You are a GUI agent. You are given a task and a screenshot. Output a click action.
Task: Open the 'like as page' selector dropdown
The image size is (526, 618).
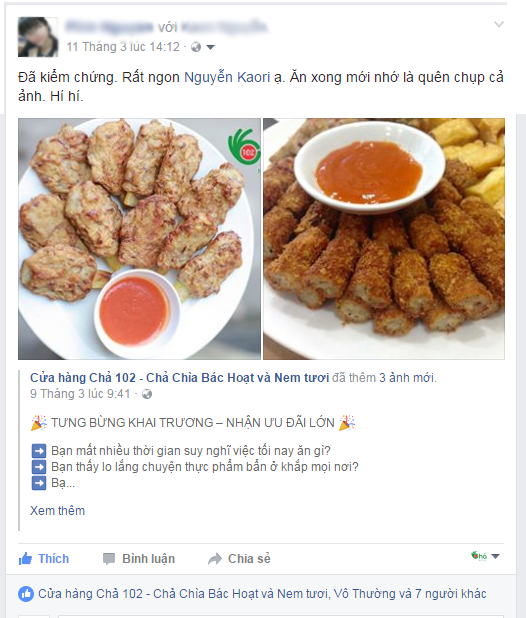(485, 556)
